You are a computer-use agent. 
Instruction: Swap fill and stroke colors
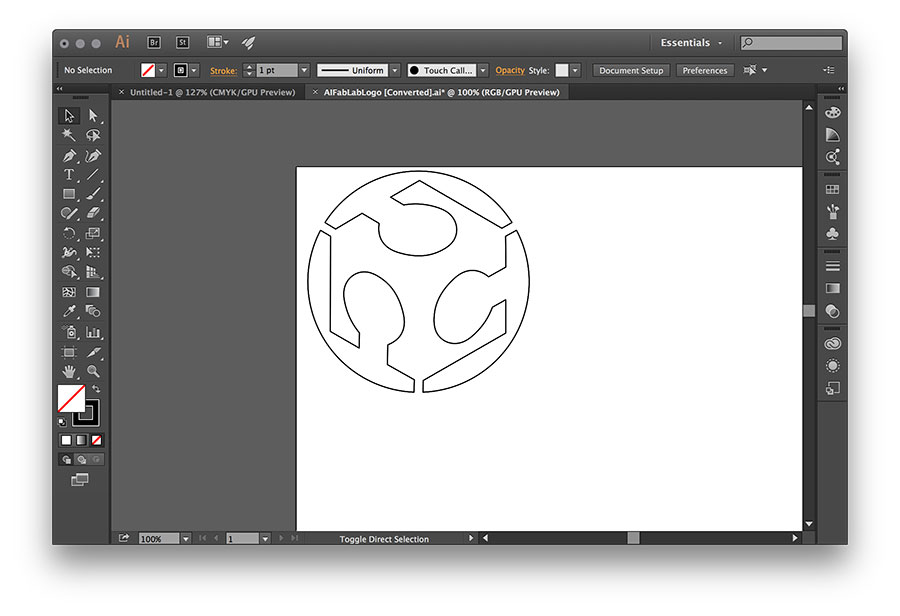(x=96, y=389)
